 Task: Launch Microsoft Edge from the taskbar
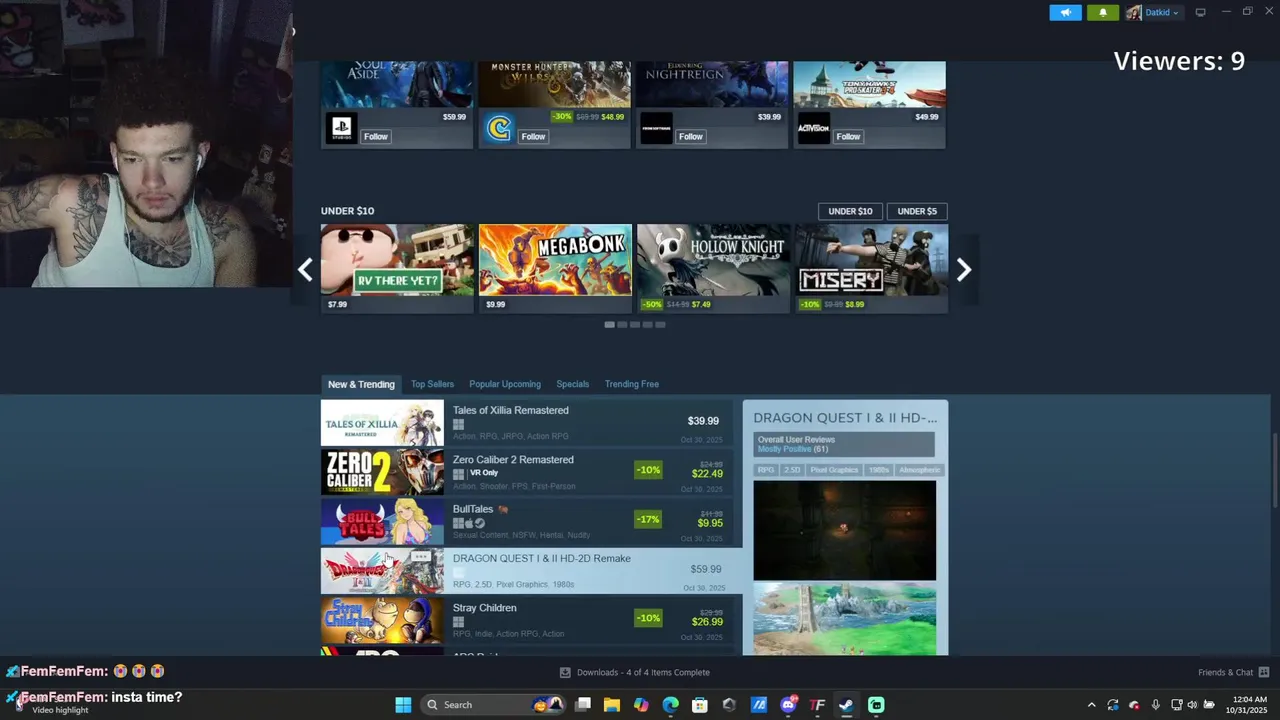pos(670,705)
